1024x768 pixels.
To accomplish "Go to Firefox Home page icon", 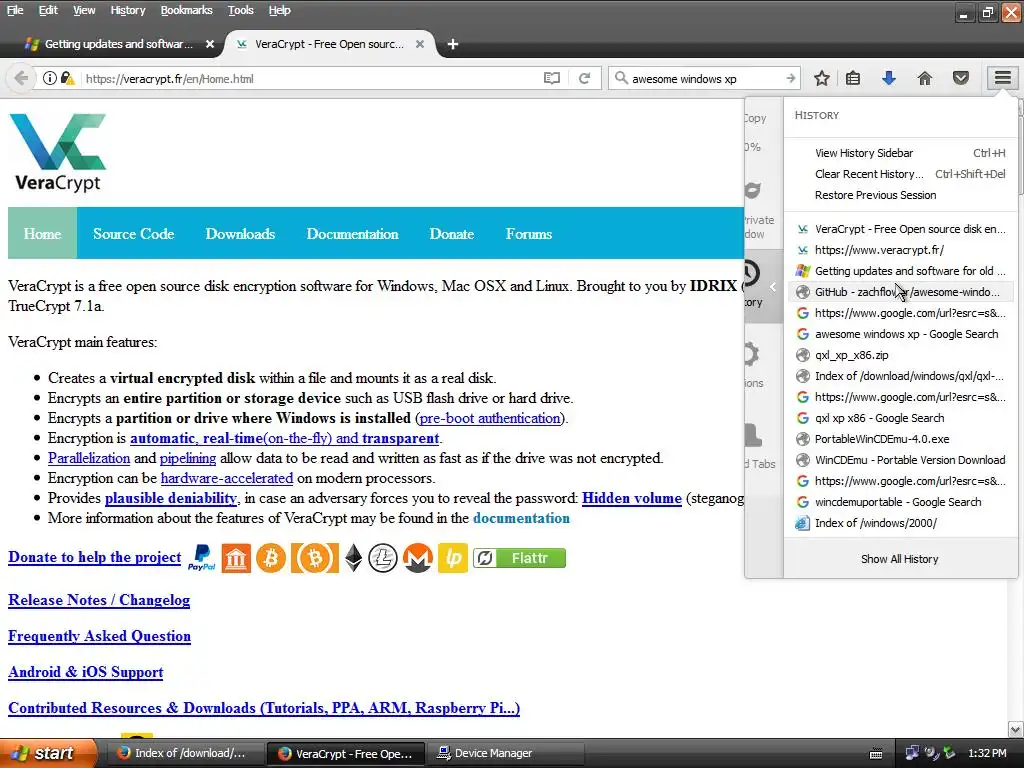I will tap(925, 78).
